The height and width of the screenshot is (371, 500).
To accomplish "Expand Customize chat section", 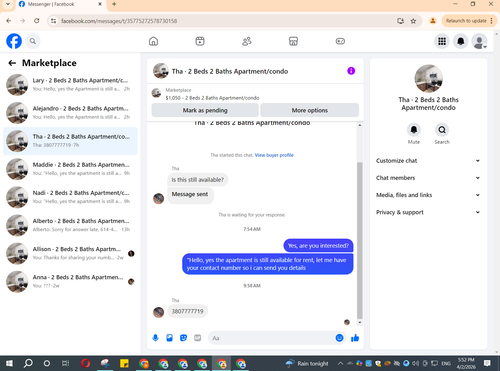I will 428,161.
